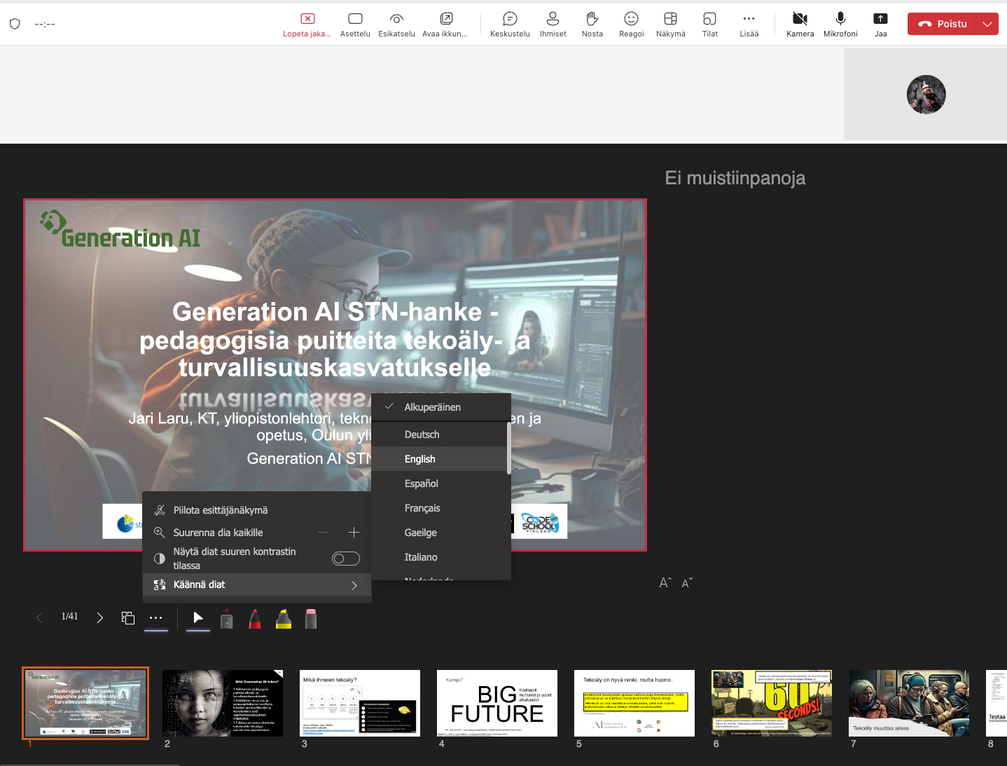This screenshot has width=1007, height=766.
Task: Stop sharing with Lopeta jaka... icon
Action: tap(307, 19)
